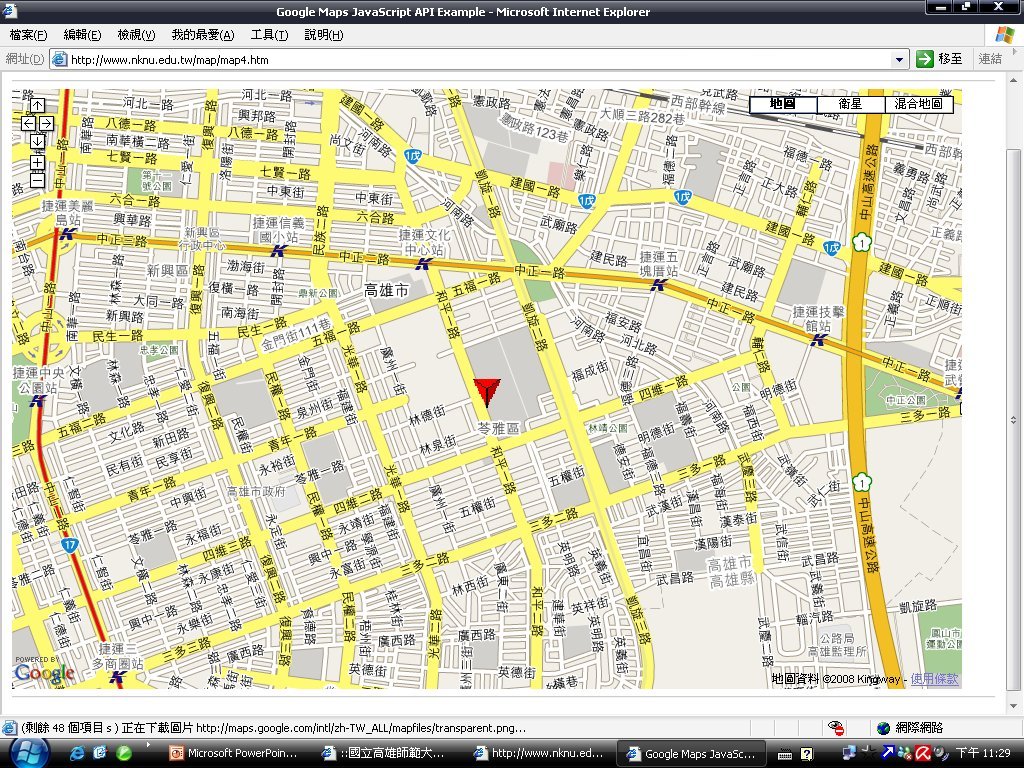Image resolution: width=1024 pixels, height=768 pixels.
Task: Switch map to 衛星 satellite view
Action: tap(850, 104)
